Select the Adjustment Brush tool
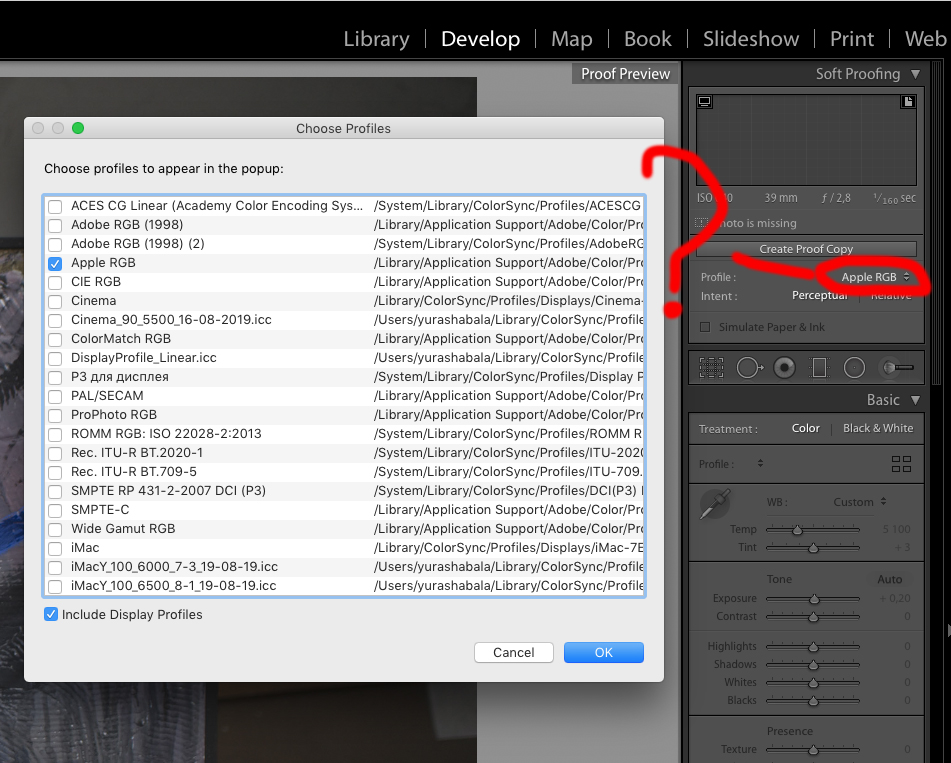This screenshot has height=763, width=951. pos(897,368)
